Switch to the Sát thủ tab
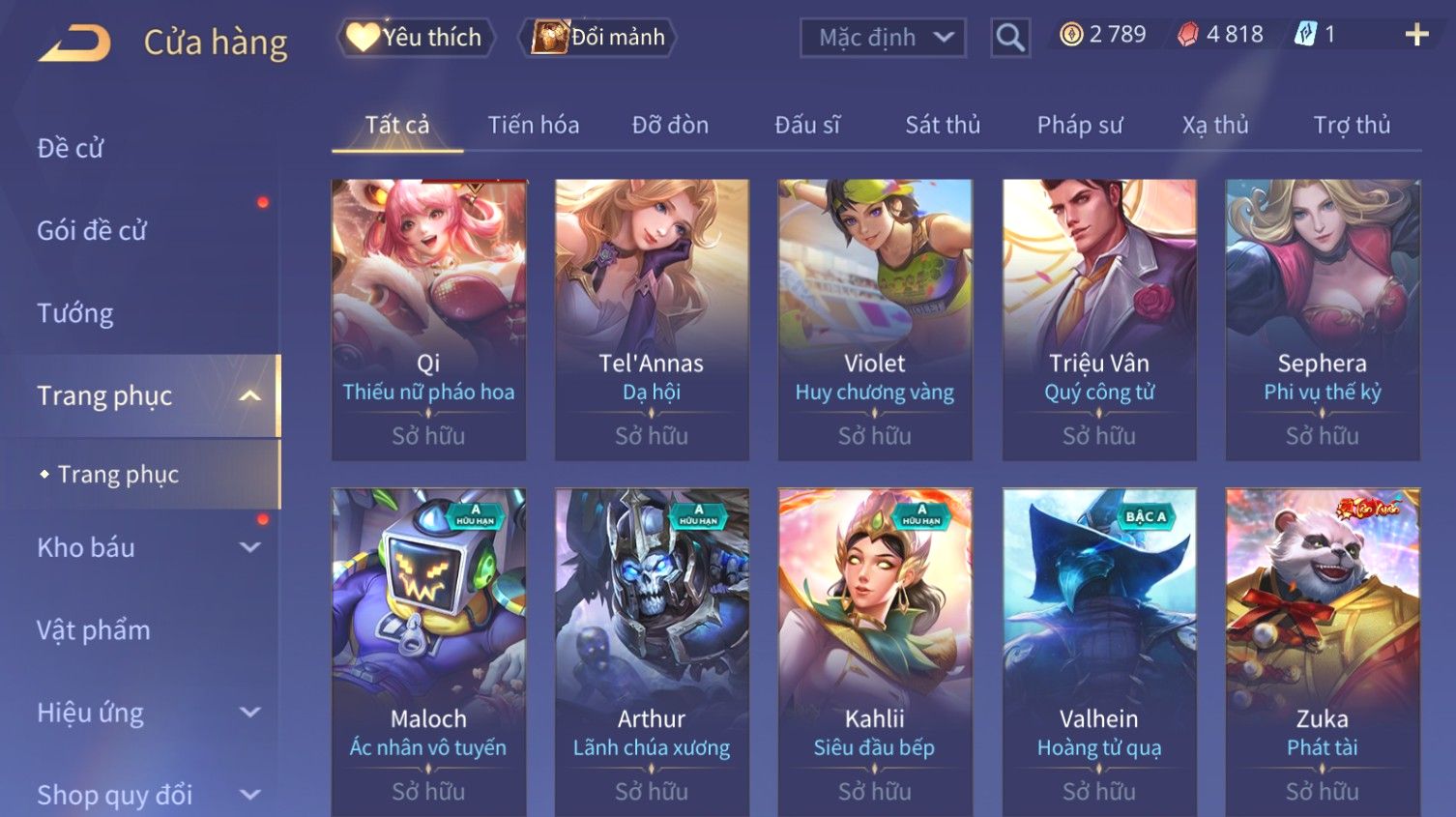 943,125
